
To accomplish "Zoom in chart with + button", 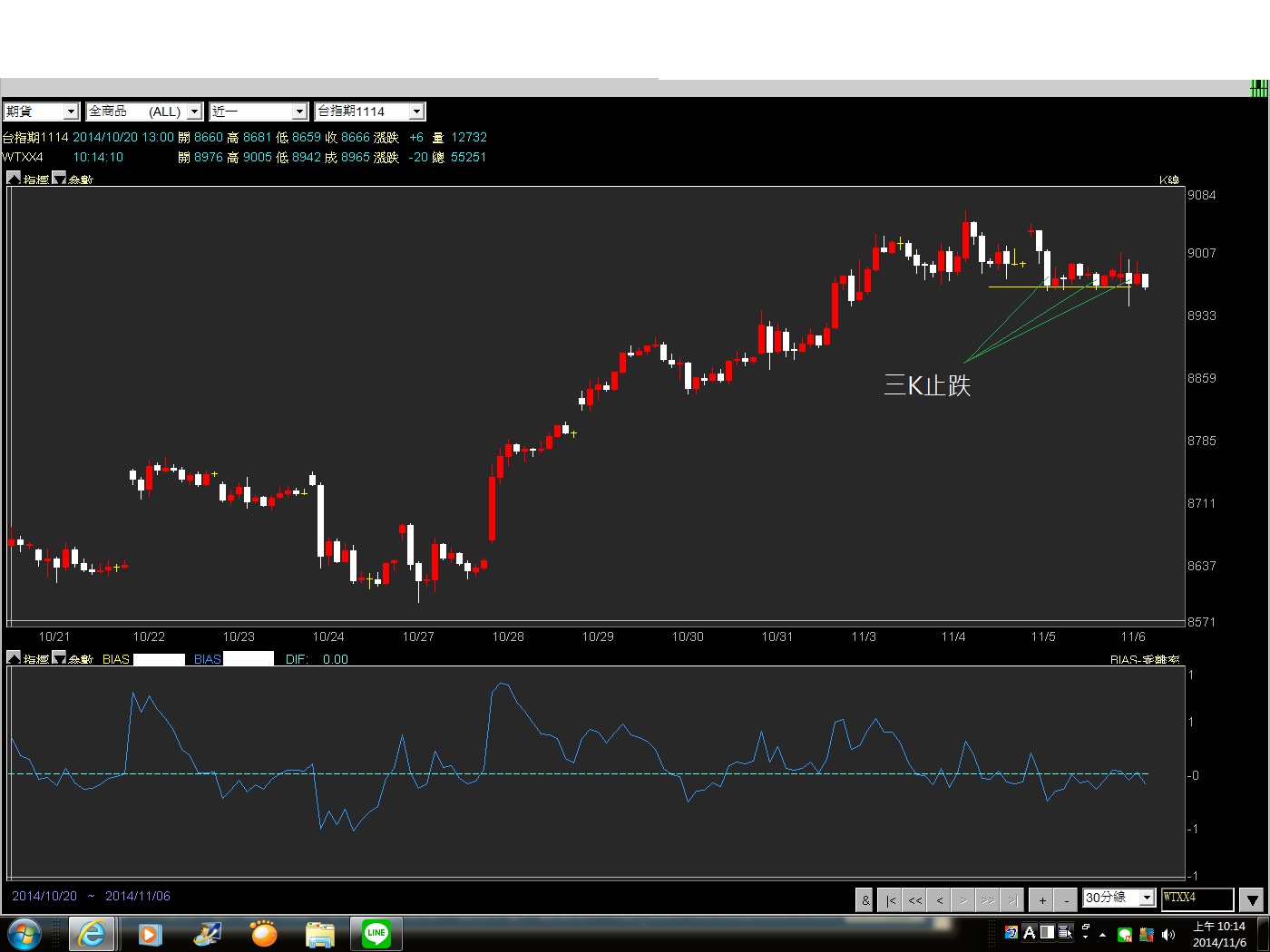I will [x=1042, y=899].
